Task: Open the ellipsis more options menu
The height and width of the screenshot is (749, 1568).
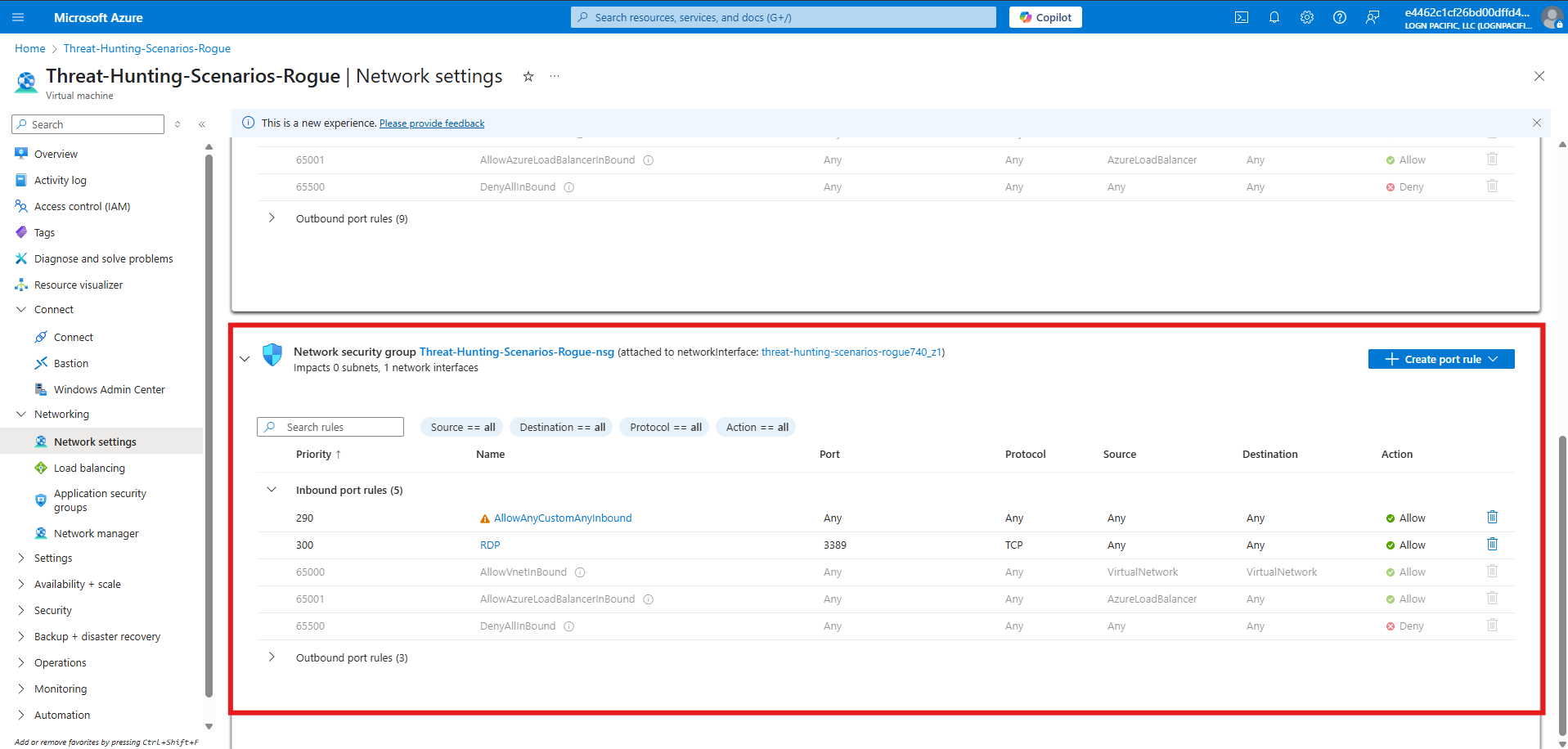Action: pos(555,76)
